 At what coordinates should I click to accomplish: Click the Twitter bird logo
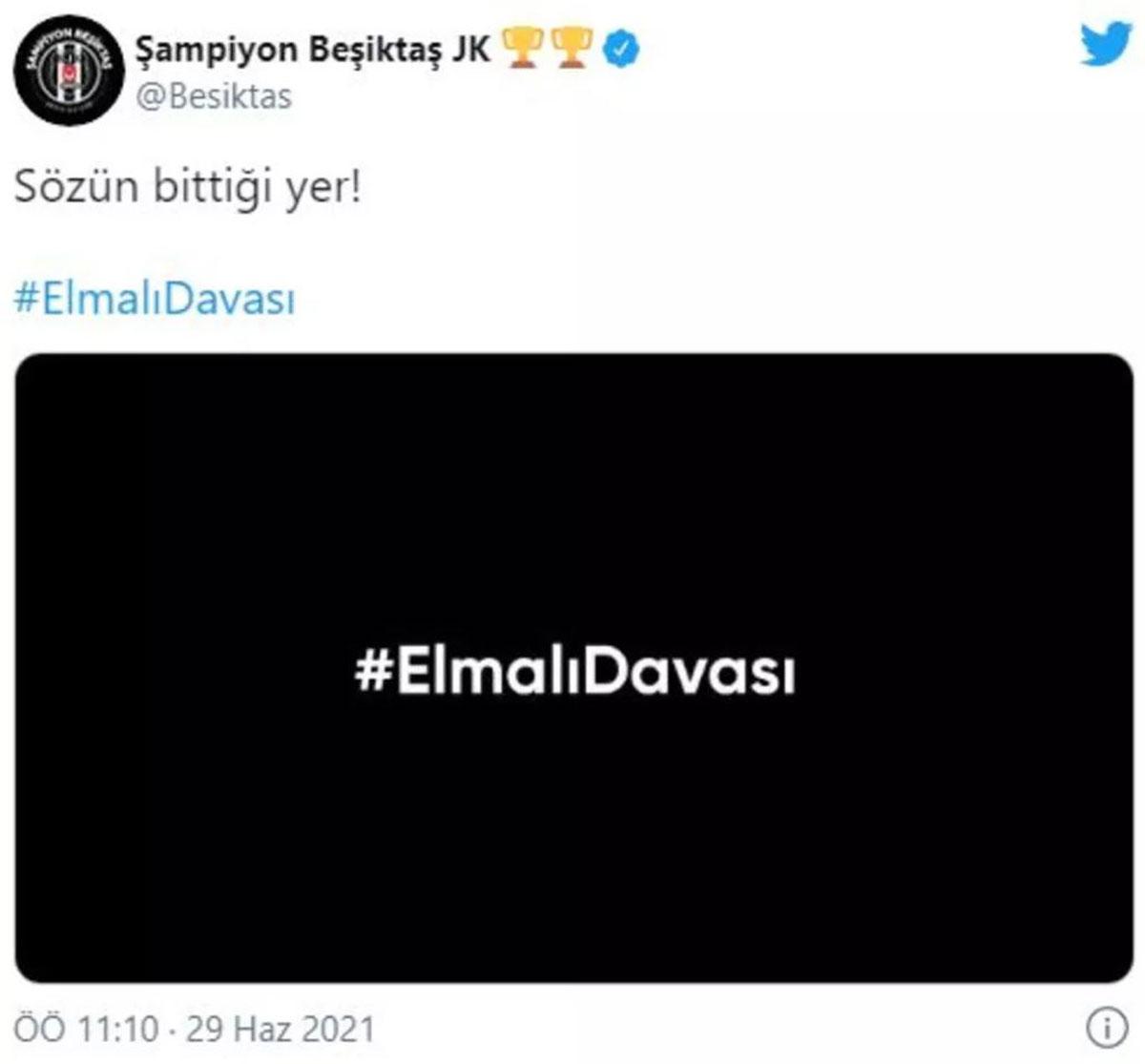pyautogui.click(x=1106, y=44)
